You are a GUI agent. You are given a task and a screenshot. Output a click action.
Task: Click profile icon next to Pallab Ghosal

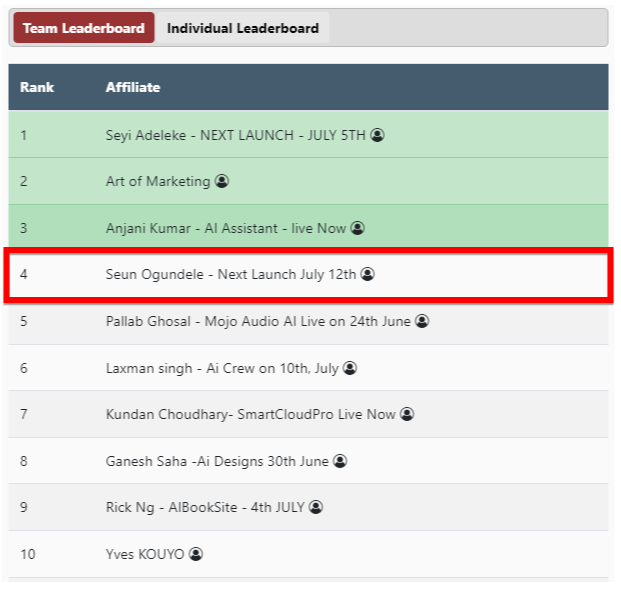422,321
